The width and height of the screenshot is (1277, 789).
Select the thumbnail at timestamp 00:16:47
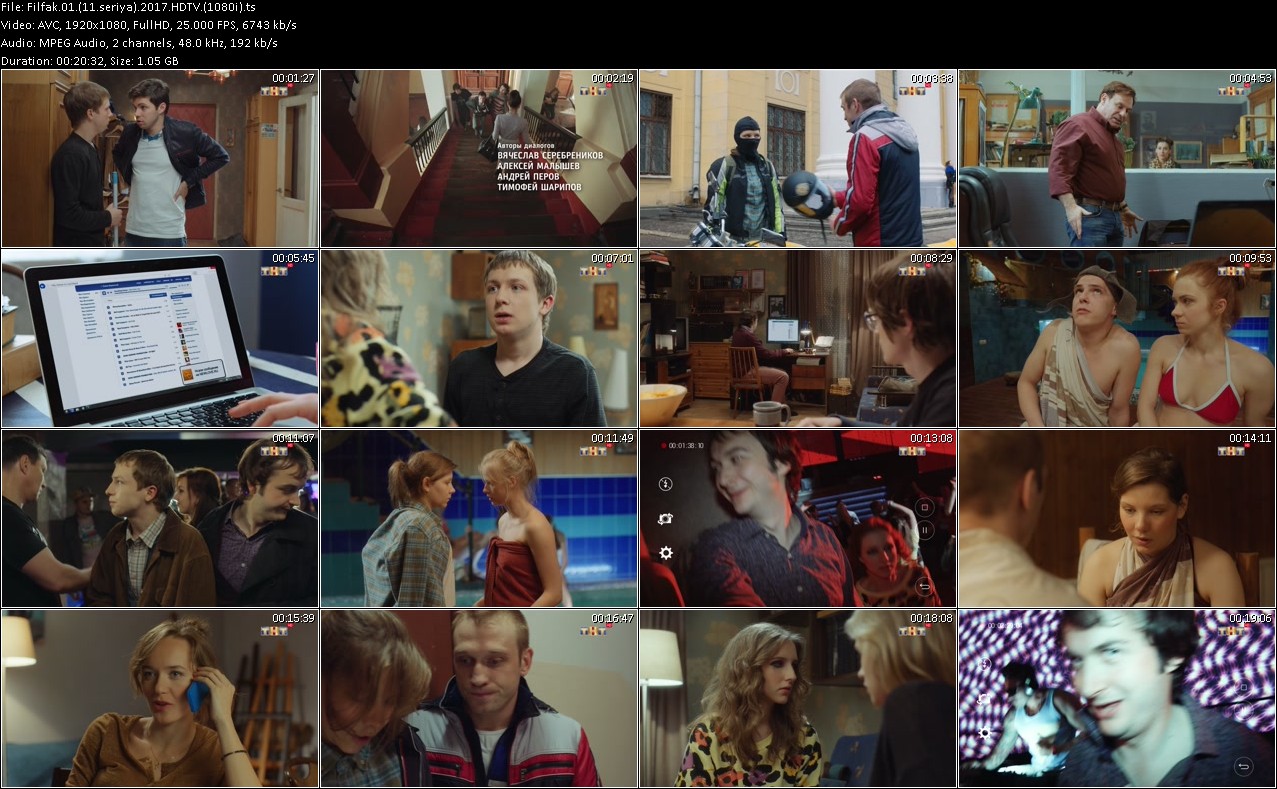pos(479,698)
